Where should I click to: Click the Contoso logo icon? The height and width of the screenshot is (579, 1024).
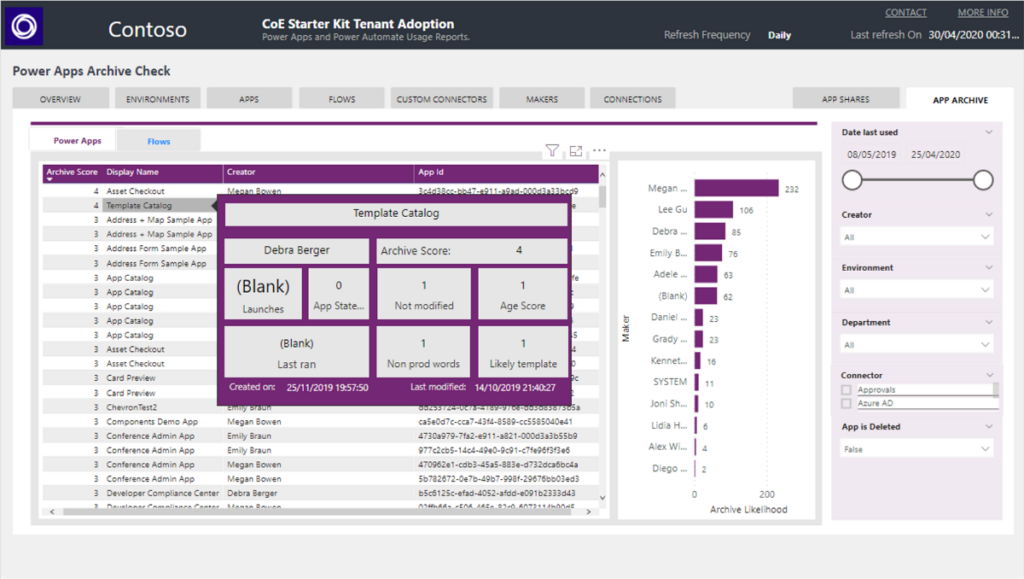pyautogui.click(x=22, y=25)
